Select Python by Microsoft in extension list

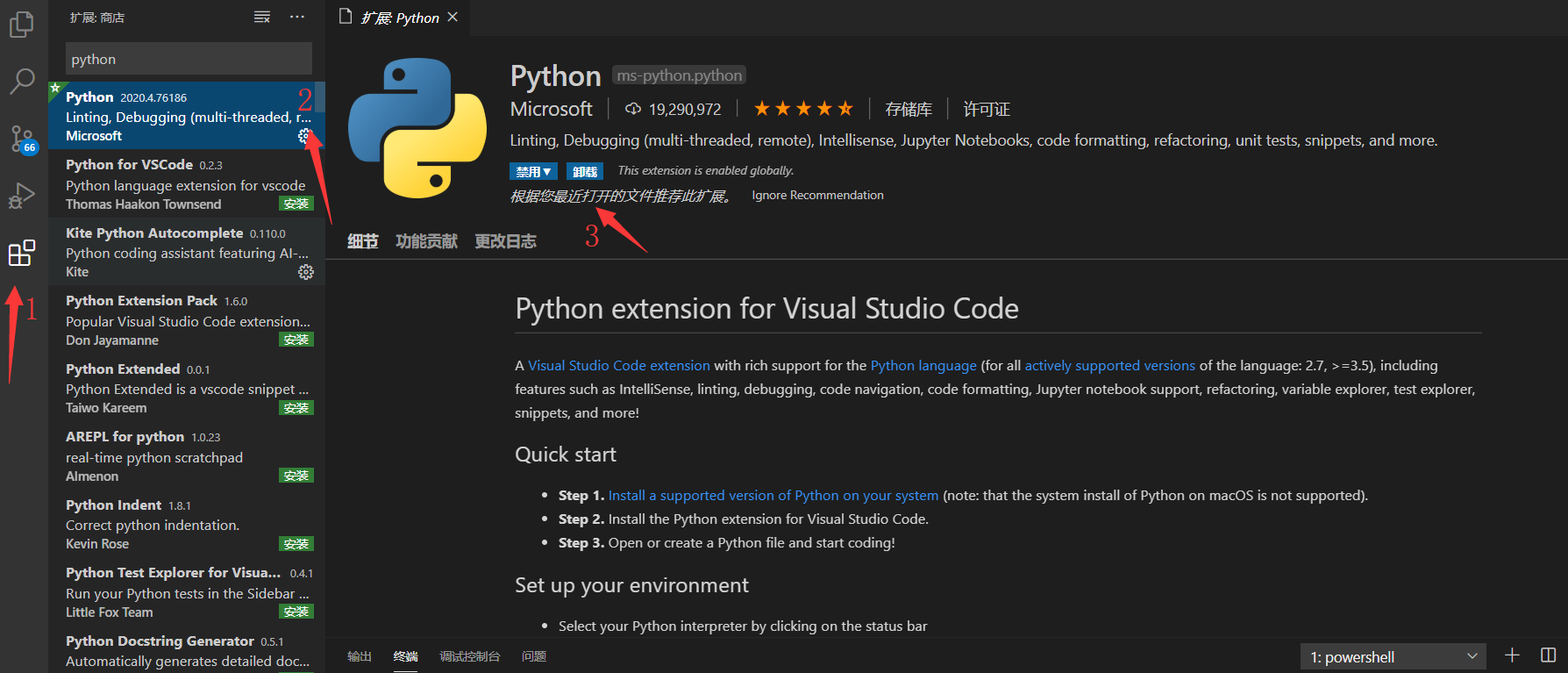click(187, 116)
